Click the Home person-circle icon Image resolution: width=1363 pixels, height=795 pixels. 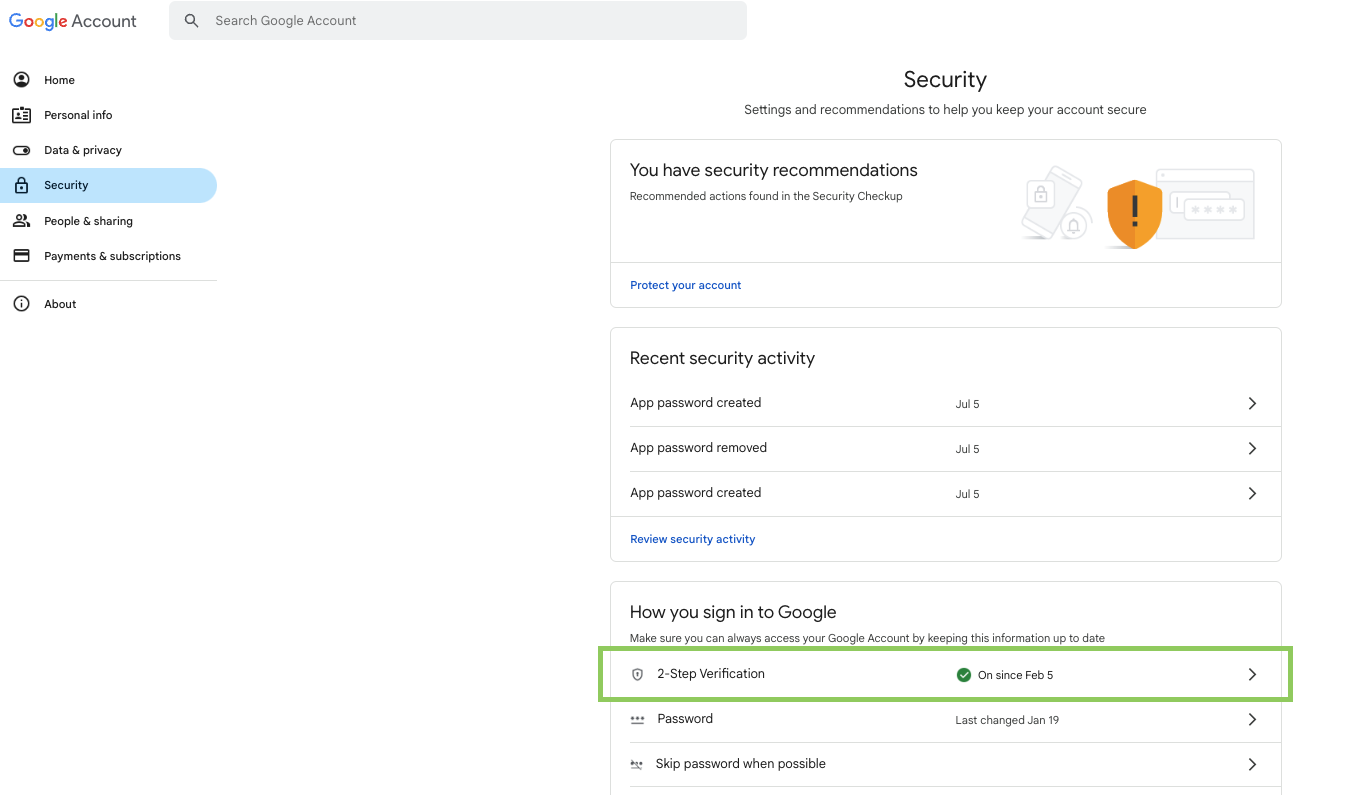point(21,80)
